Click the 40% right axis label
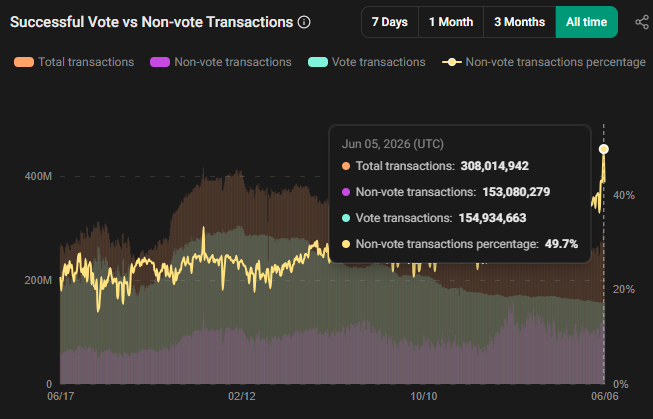Screen dimensions: 653x419 [x=623, y=195]
